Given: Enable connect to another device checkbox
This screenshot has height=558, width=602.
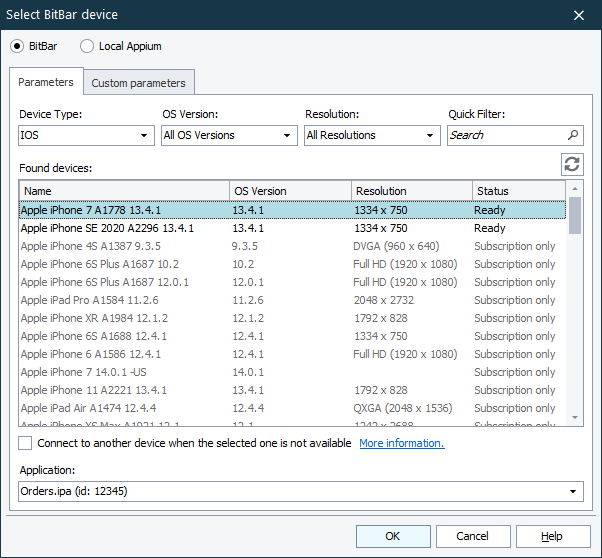Looking at the screenshot, I should 25,443.
